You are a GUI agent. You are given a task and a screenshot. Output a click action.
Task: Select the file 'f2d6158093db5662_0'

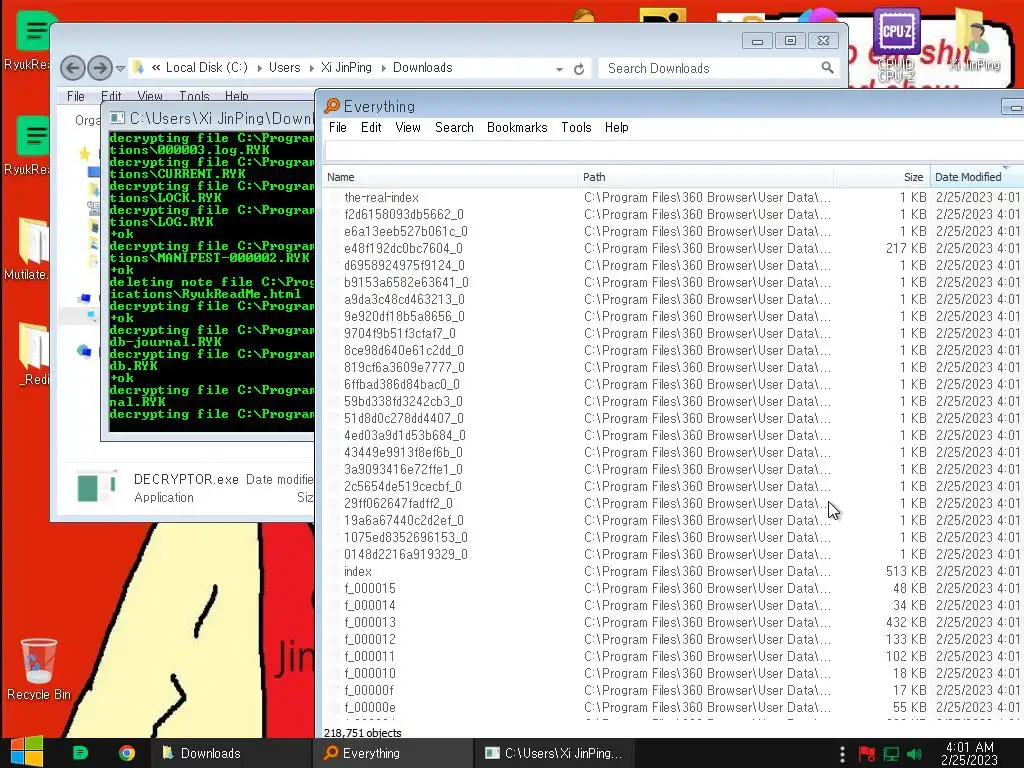coord(404,214)
